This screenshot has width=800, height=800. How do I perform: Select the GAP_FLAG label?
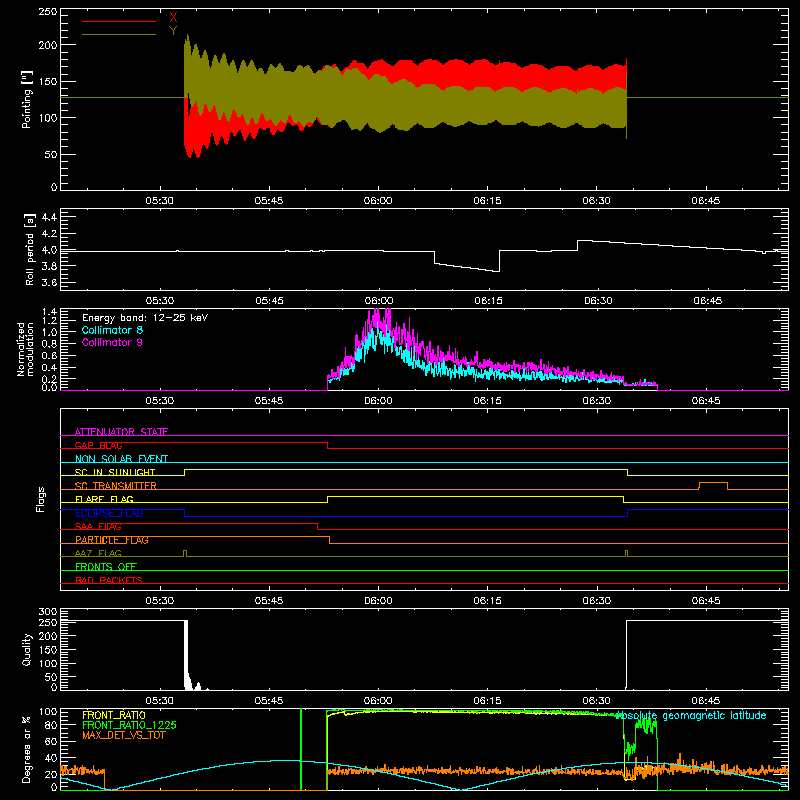point(98,445)
